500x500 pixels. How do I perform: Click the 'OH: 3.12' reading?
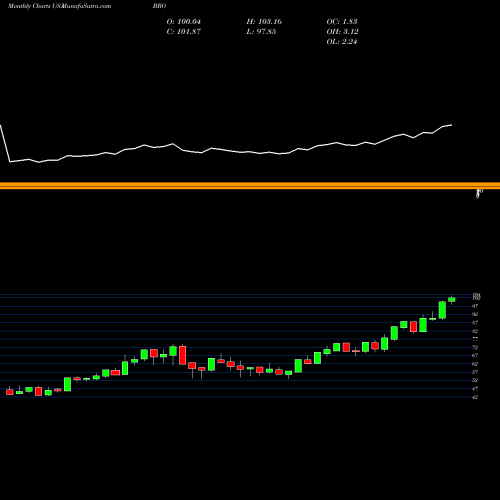343,32
